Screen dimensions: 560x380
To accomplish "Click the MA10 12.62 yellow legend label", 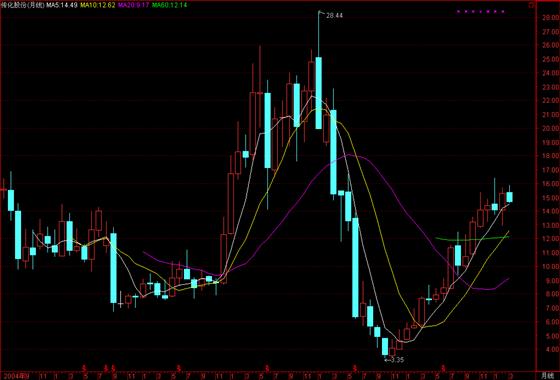I will point(98,5).
